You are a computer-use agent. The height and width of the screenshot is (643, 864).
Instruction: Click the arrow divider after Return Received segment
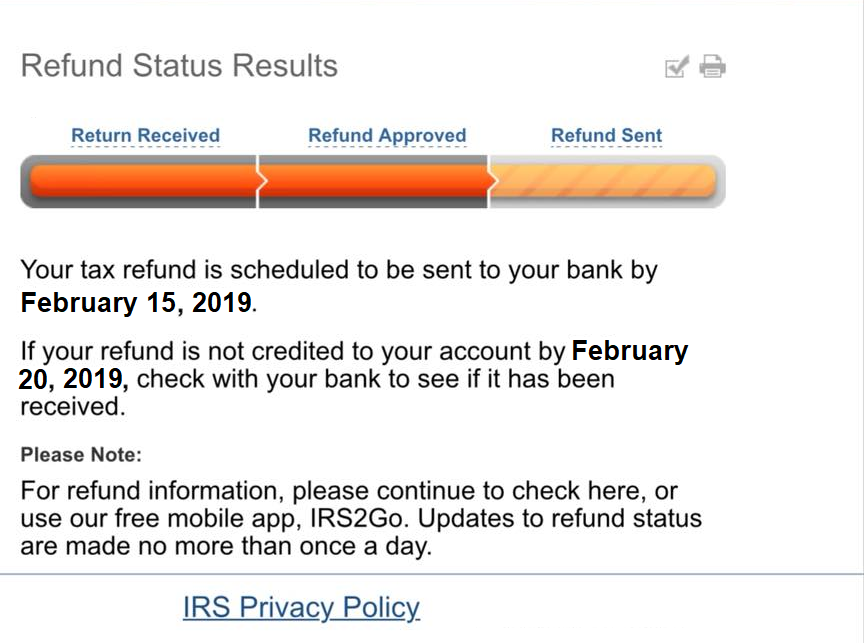point(261,181)
